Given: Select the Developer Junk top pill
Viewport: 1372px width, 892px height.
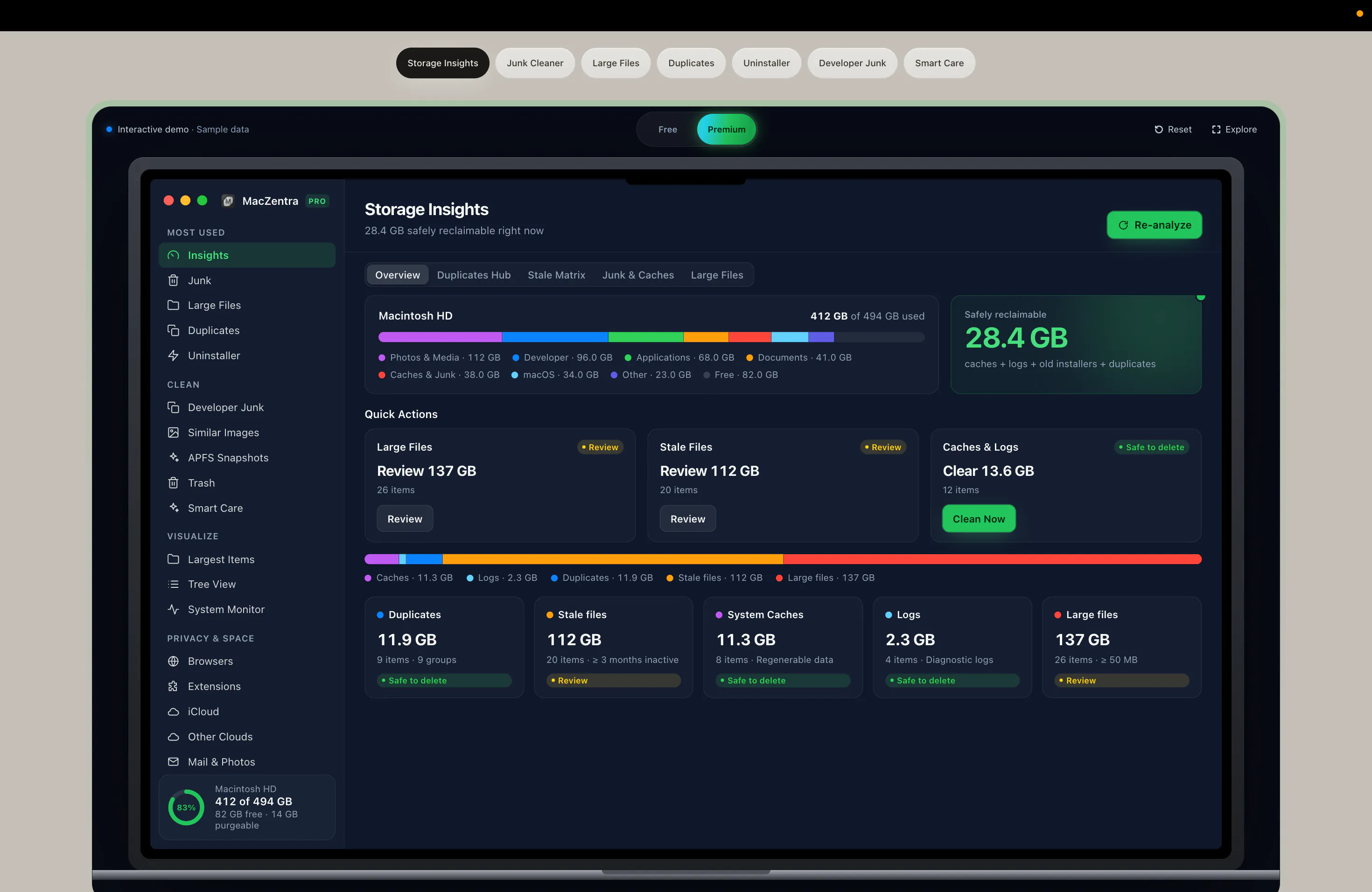Looking at the screenshot, I should (852, 63).
